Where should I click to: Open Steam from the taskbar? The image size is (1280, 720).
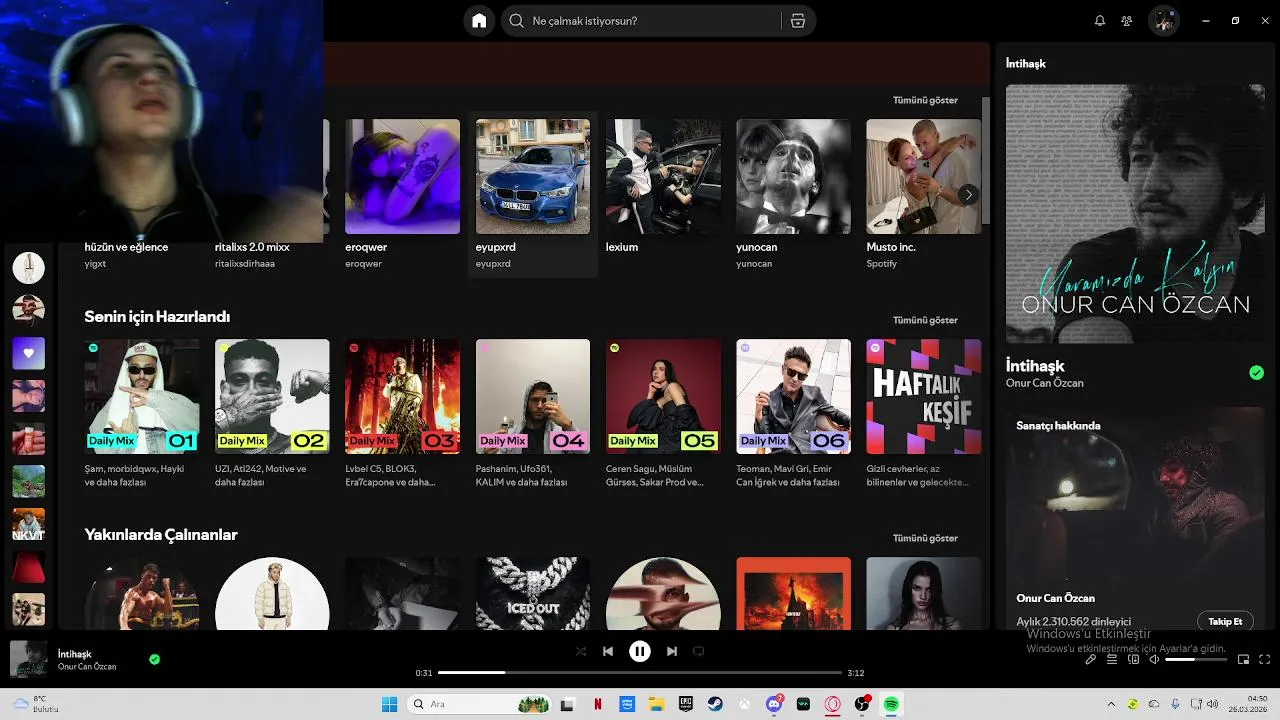(x=715, y=704)
